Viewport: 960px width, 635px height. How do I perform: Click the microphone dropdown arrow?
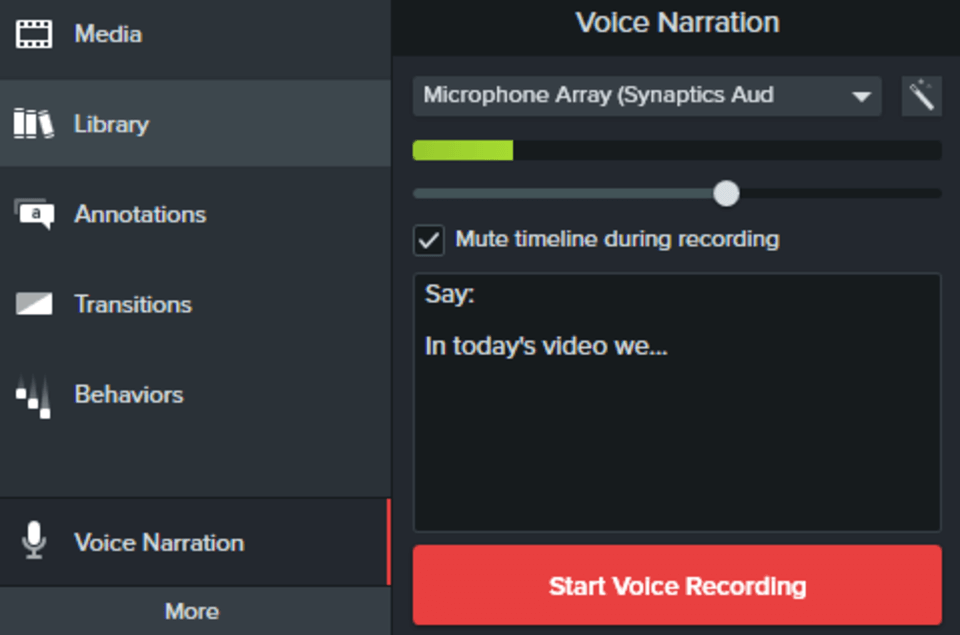(861, 97)
